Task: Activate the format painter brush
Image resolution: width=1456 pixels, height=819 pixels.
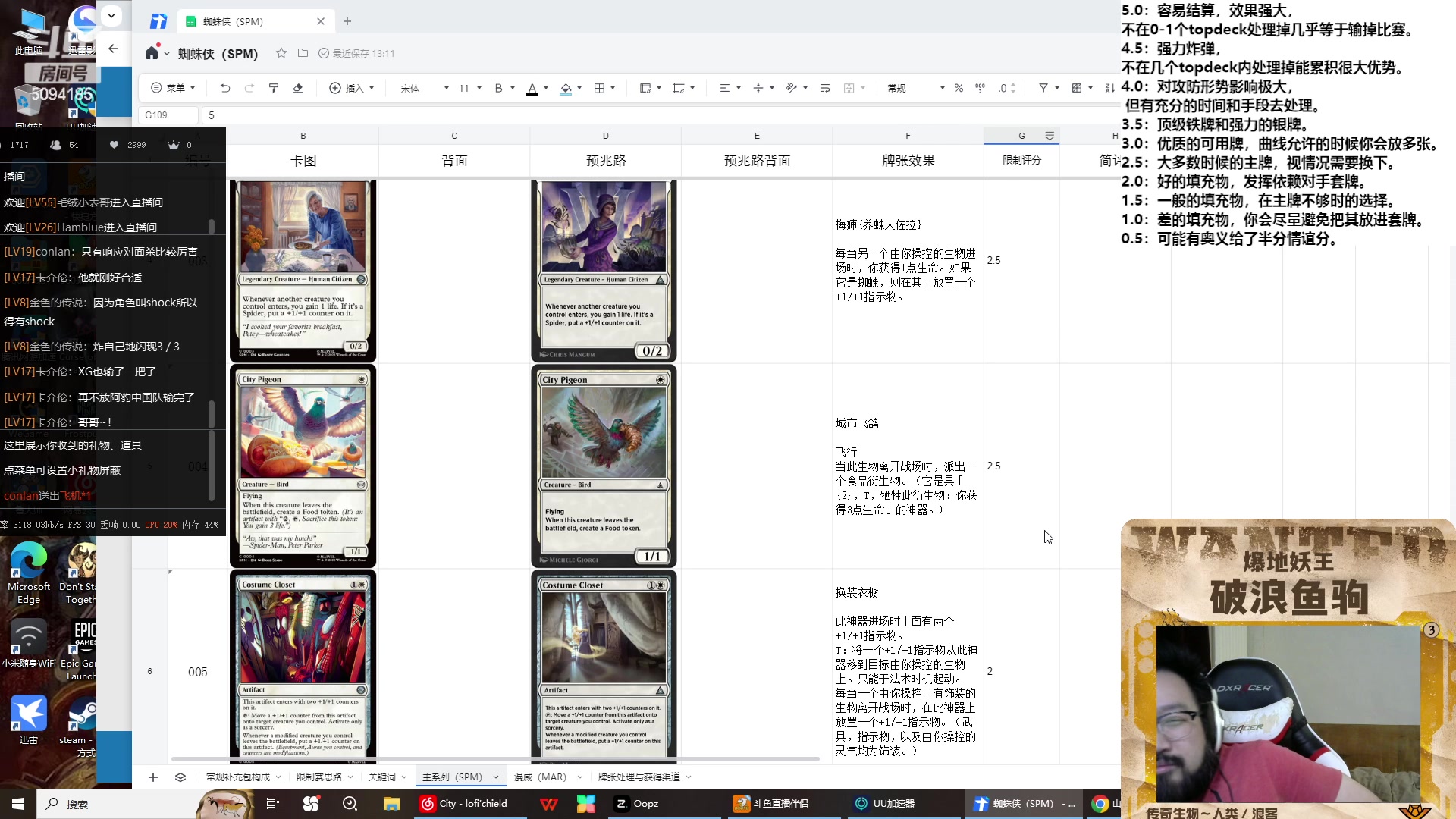Action: coord(274,88)
